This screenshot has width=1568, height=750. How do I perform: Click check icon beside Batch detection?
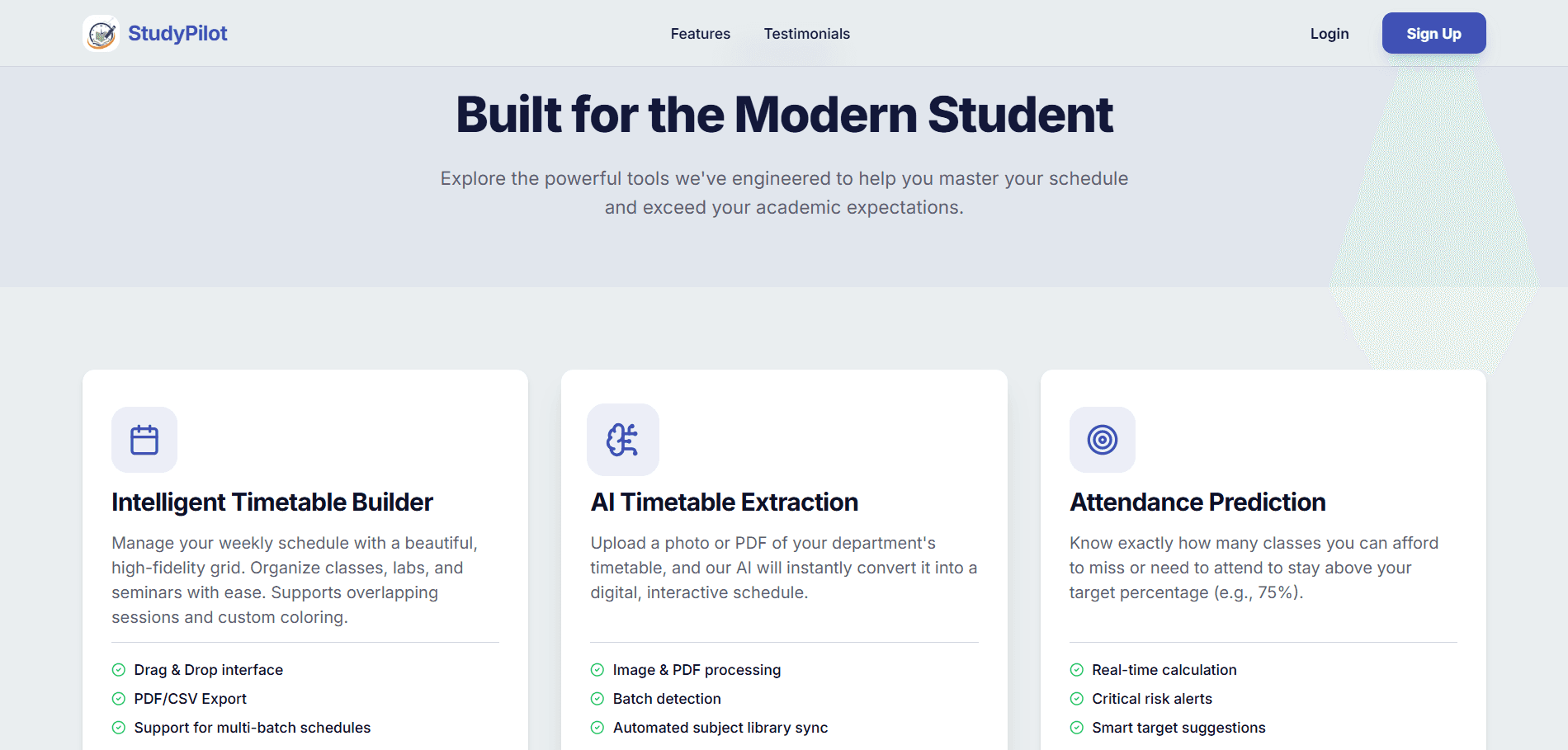597,699
